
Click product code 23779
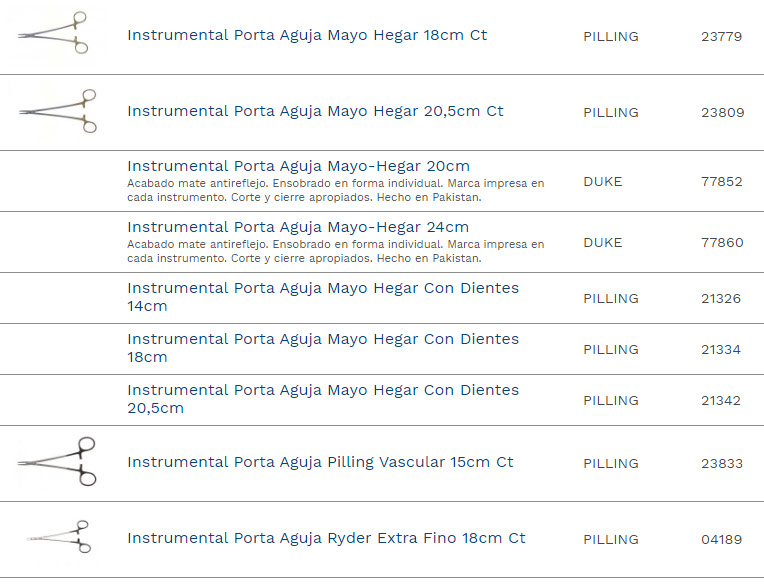[x=721, y=37]
